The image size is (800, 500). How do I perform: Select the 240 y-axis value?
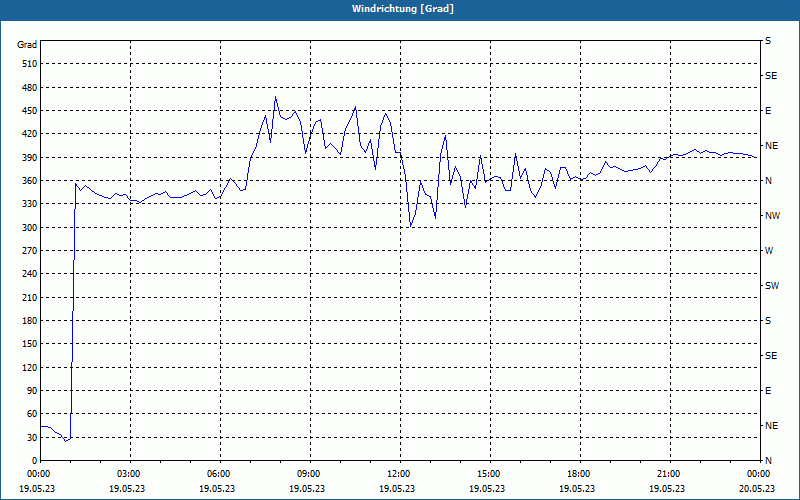pyautogui.click(x=30, y=274)
